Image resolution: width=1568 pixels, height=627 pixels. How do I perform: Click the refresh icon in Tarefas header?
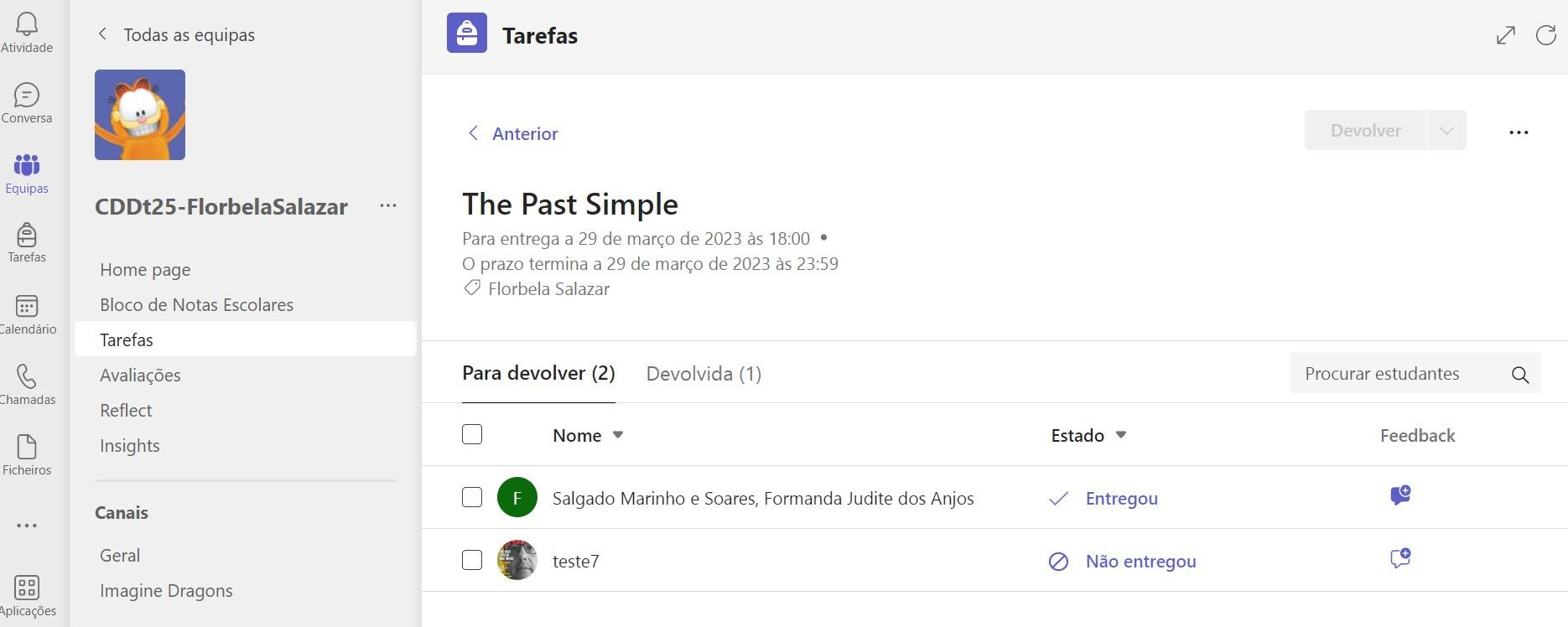click(x=1545, y=35)
